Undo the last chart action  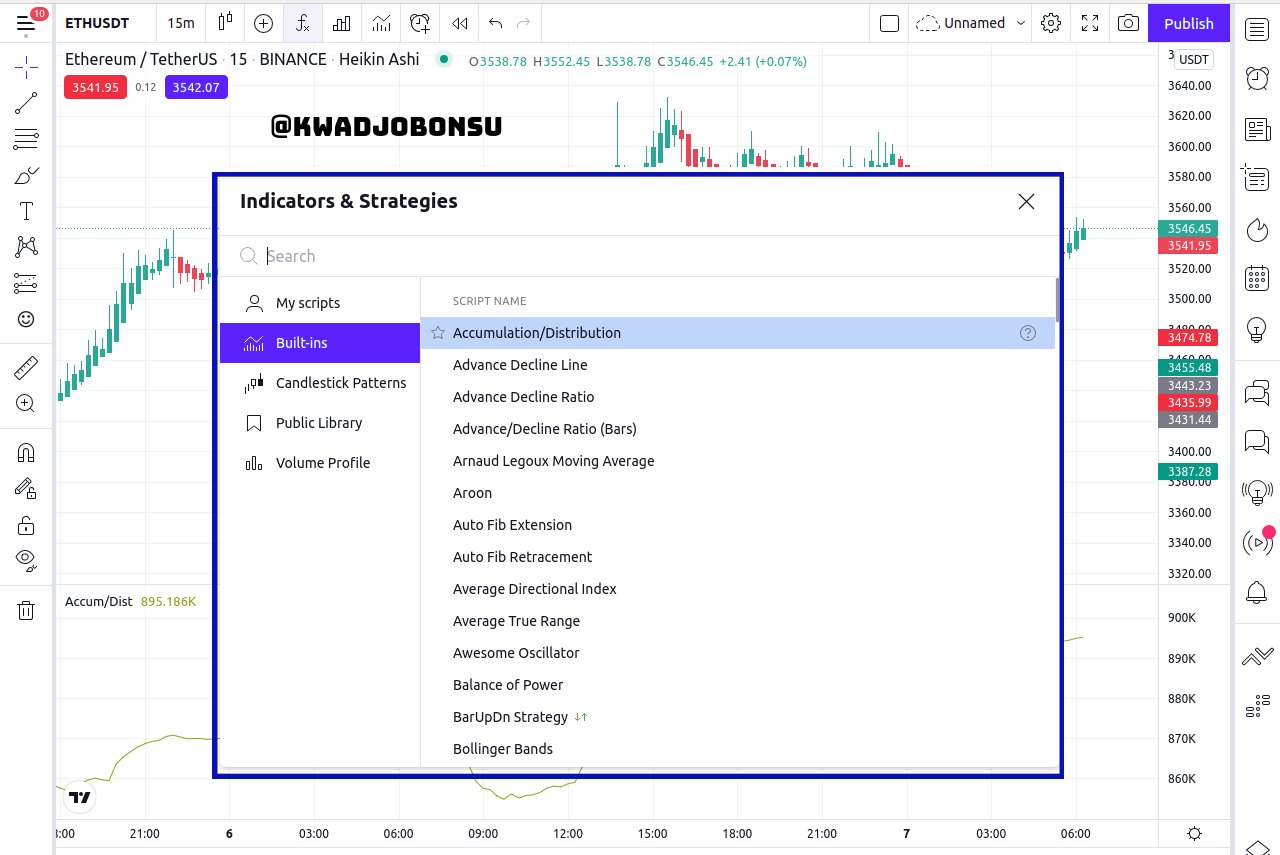click(x=495, y=22)
